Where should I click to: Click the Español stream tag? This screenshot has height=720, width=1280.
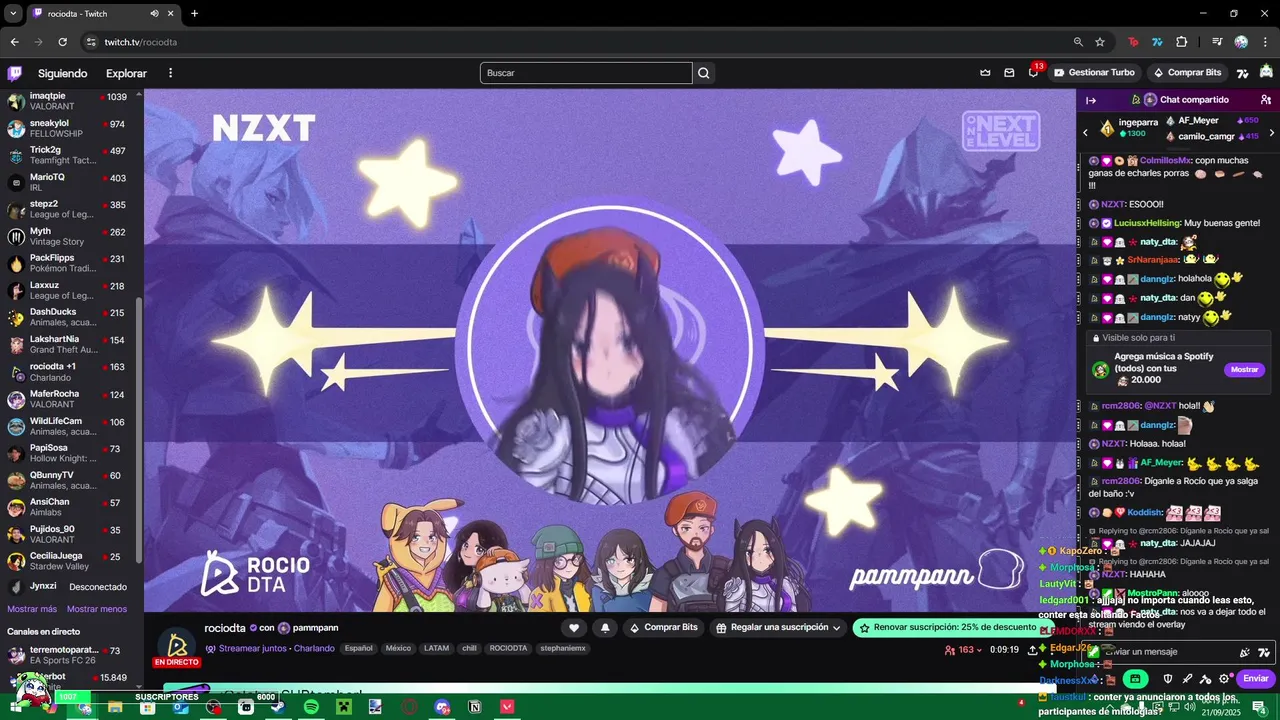(x=359, y=648)
